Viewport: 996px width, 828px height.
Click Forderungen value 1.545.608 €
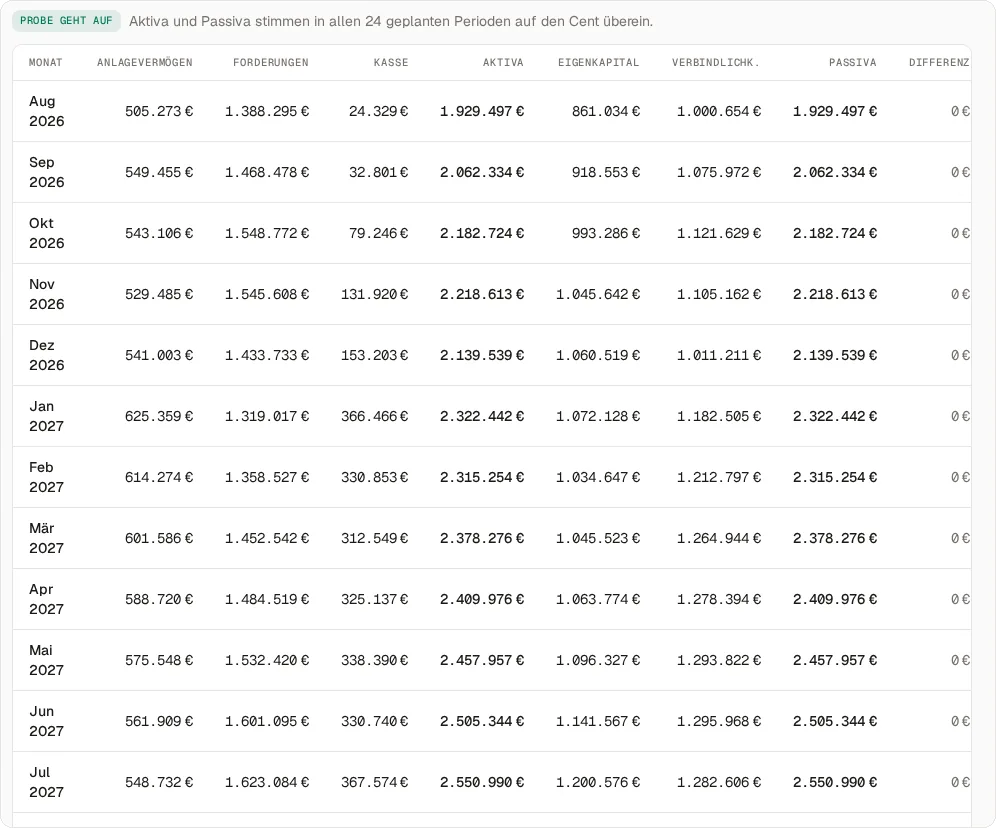coord(267,294)
